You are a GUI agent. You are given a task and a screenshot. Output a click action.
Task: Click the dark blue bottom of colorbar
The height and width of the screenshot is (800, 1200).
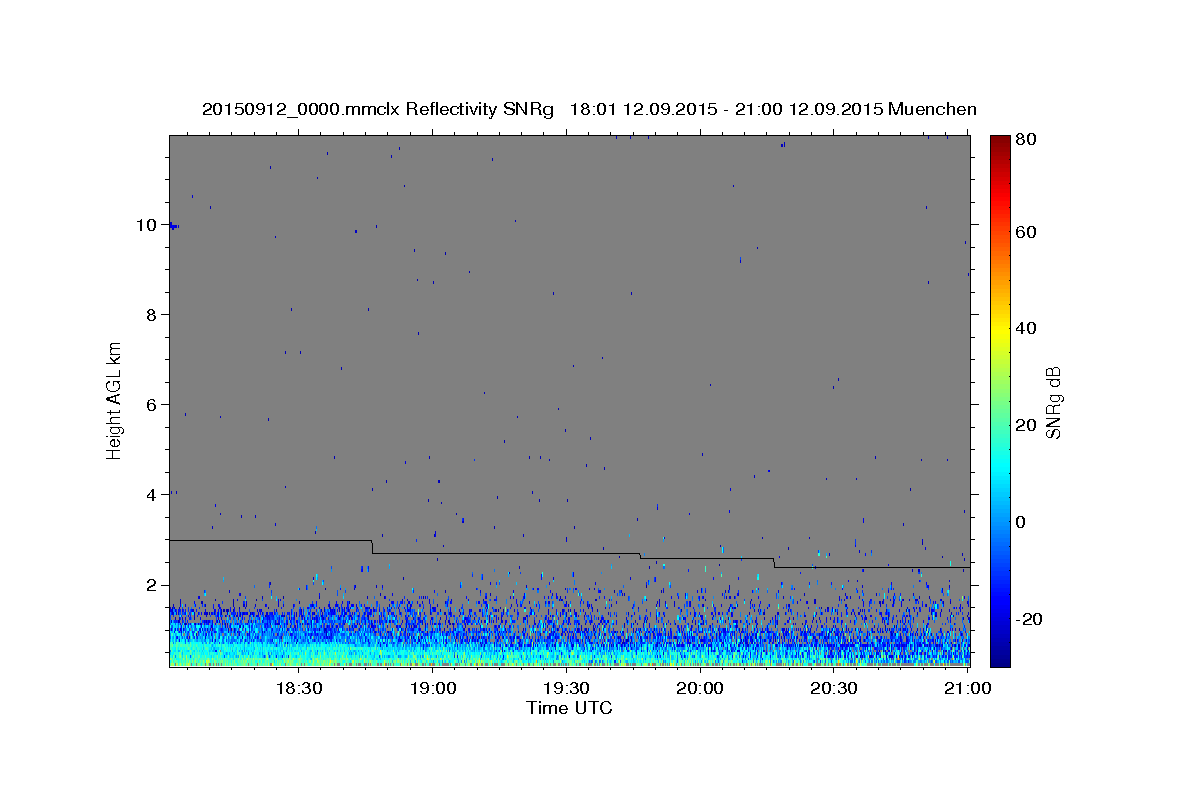tap(1000, 658)
